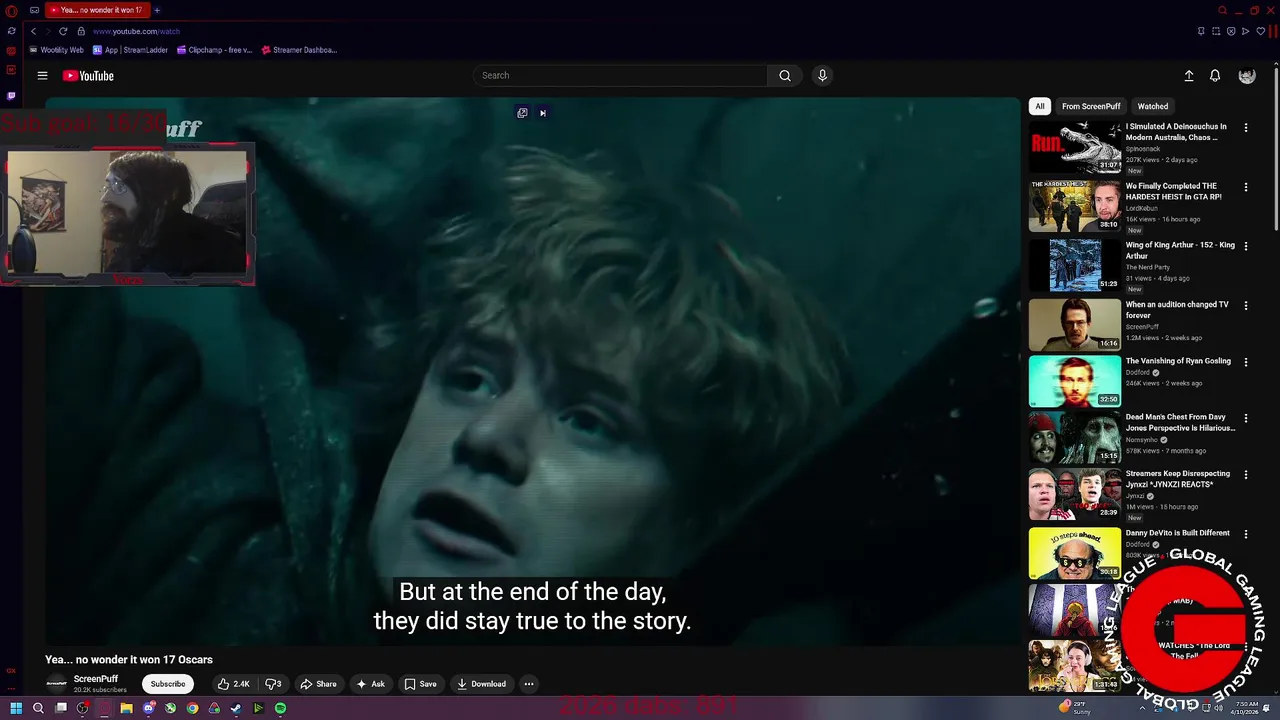This screenshot has width=1280, height=720.
Task: Click the skip-next icon atop video
Action: tap(543, 113)
